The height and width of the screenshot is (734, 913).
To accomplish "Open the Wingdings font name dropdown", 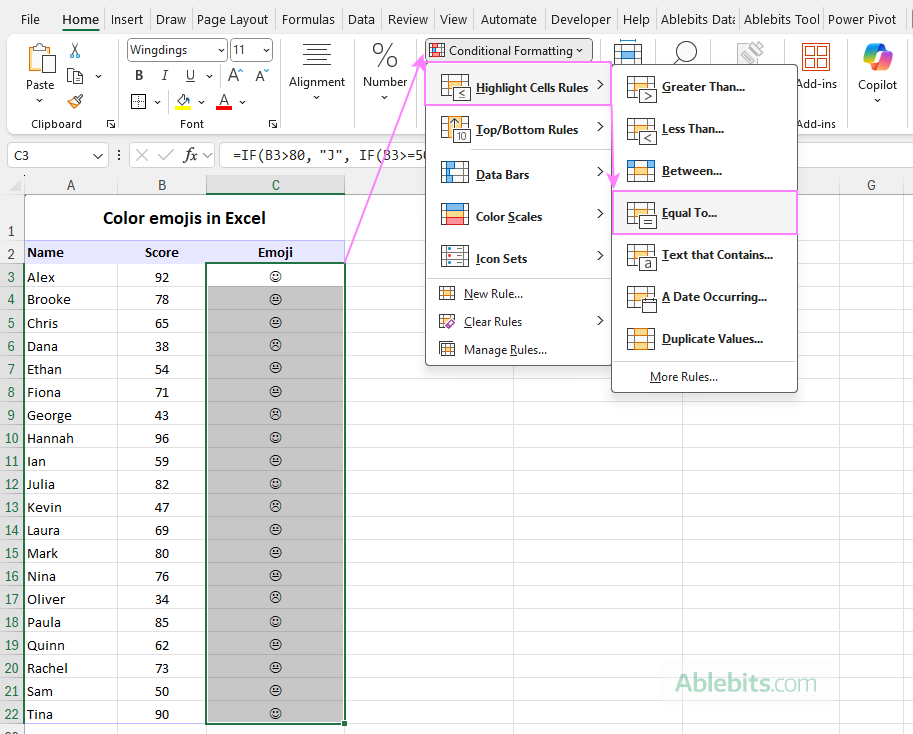I will [x=220, y=50].
